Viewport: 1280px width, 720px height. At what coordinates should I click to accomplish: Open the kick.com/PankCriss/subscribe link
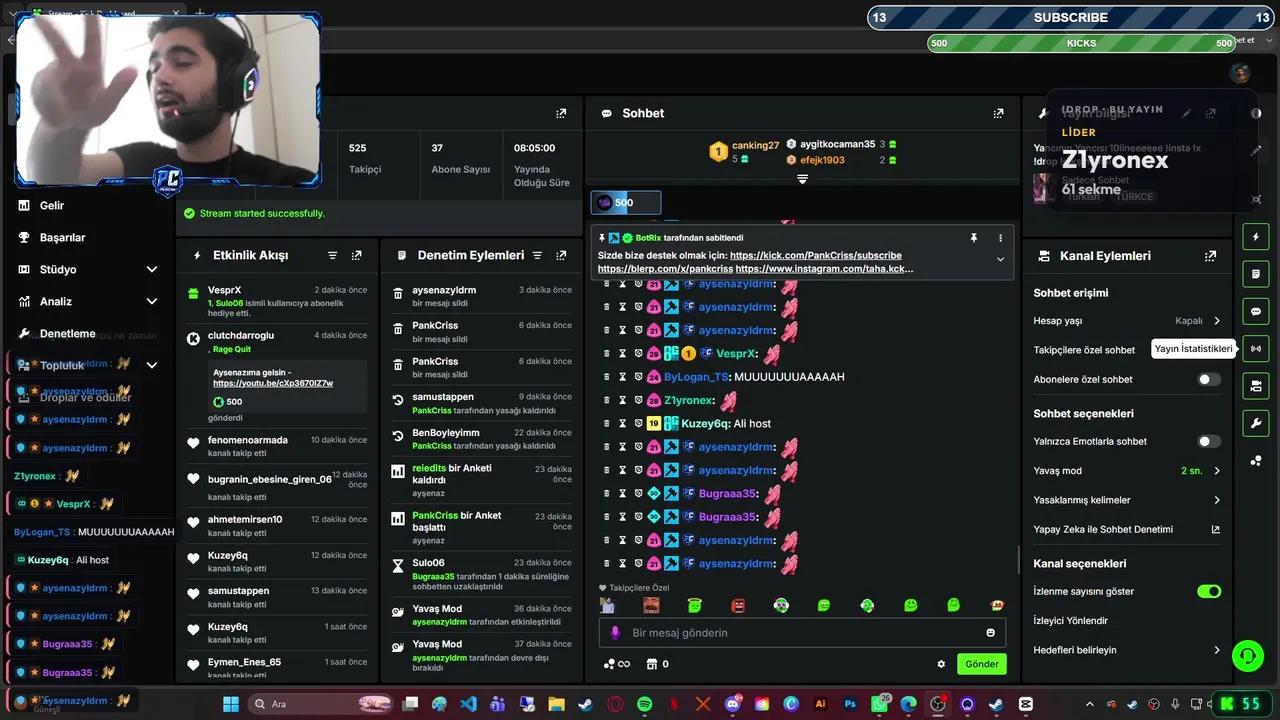click(x=816, y=256)
